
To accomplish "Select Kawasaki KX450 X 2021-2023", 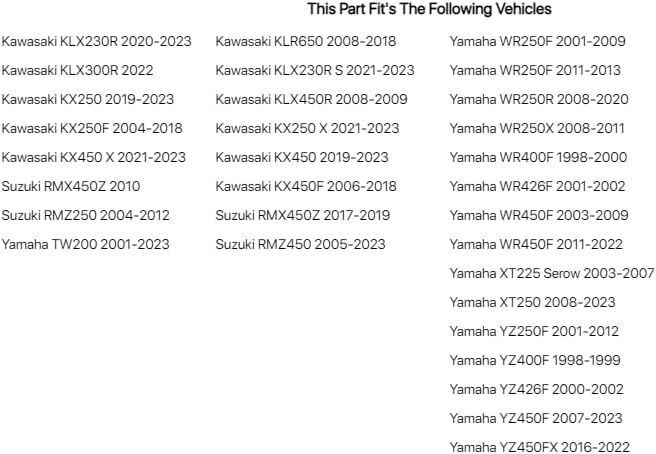I will point(94,157).
